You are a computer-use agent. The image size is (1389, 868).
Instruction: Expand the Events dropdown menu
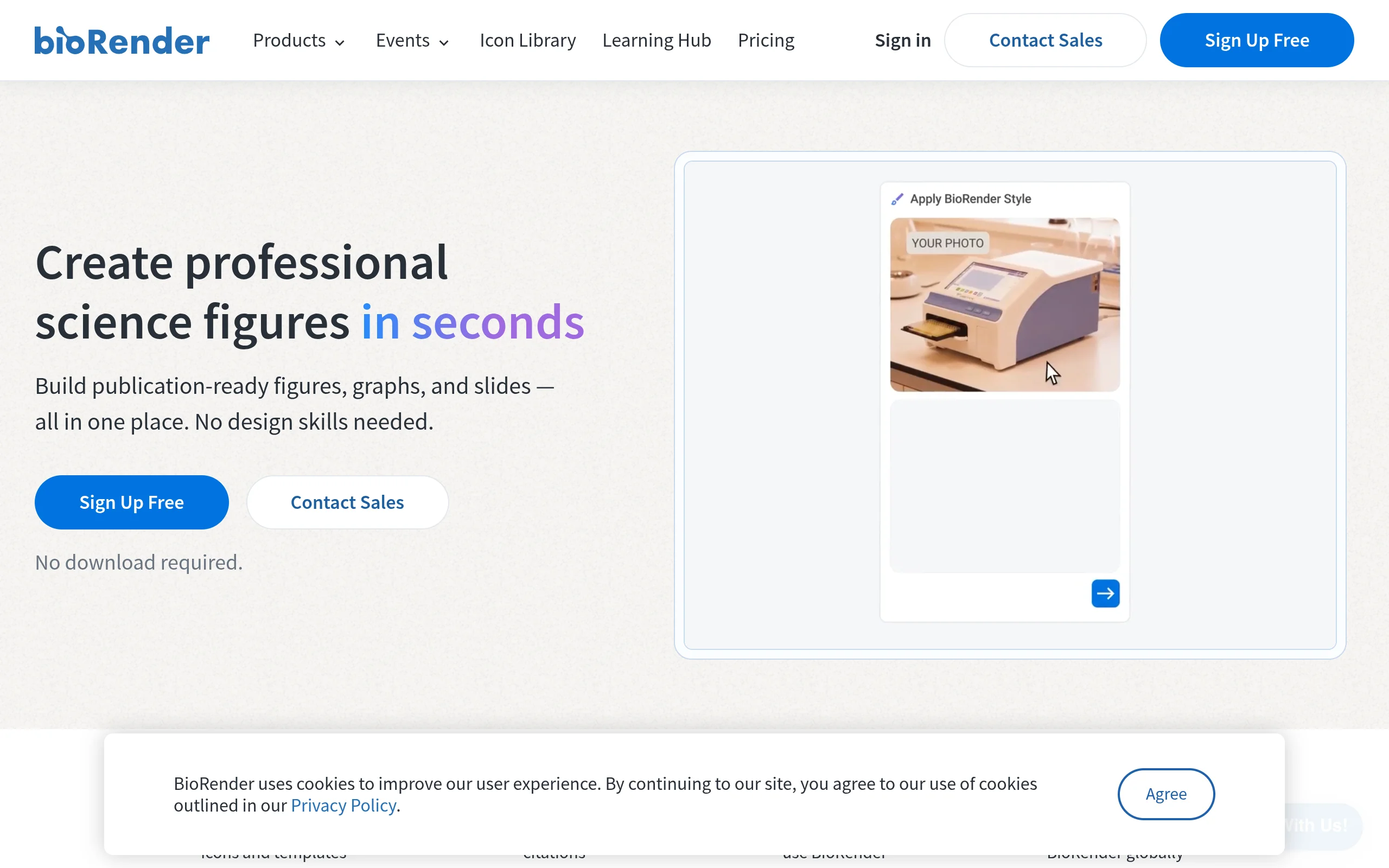tap(412, 41)
